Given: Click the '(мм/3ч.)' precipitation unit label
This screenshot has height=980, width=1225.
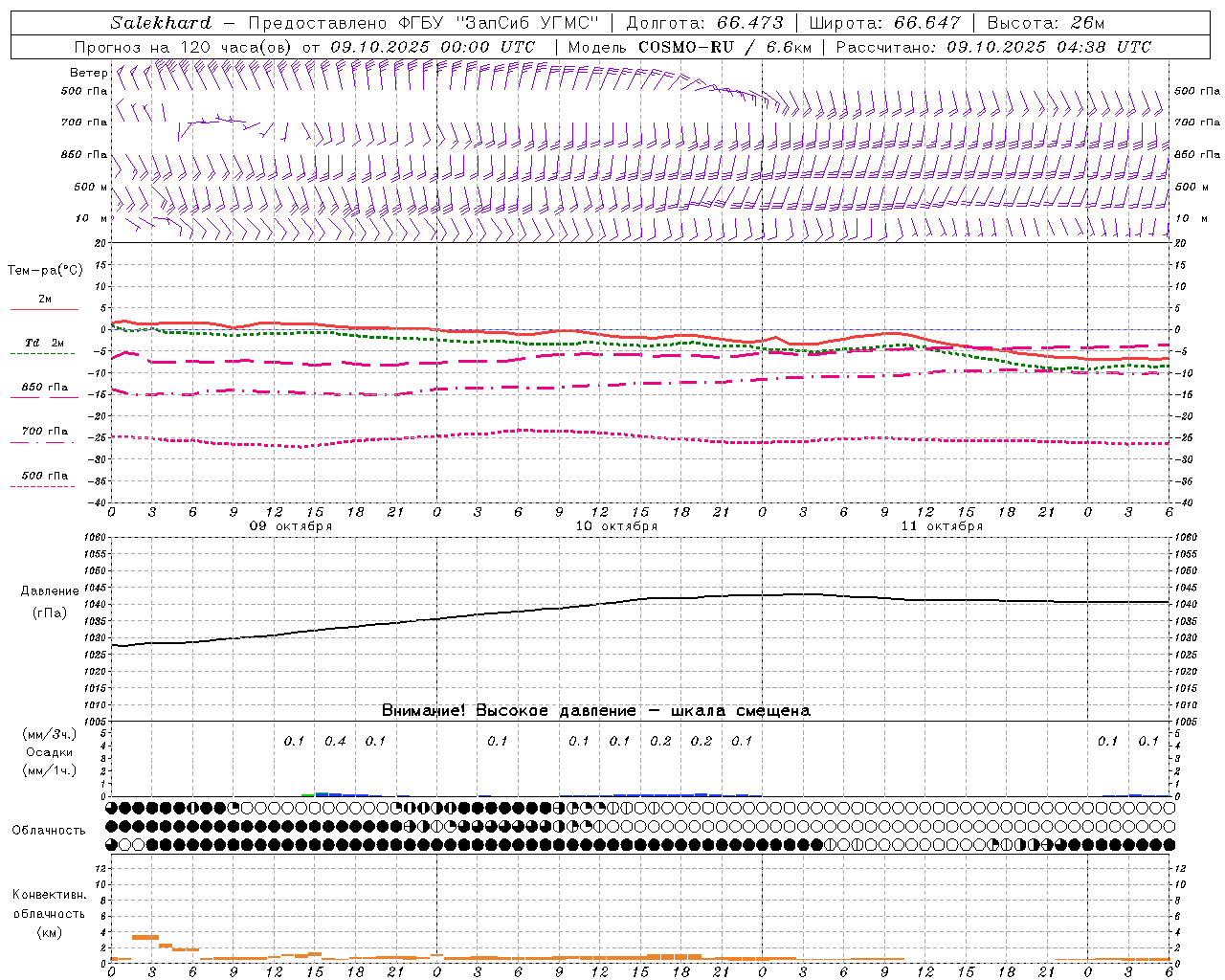Looking at the screenshot, I should pyautogui.click(x=50, y=734).
